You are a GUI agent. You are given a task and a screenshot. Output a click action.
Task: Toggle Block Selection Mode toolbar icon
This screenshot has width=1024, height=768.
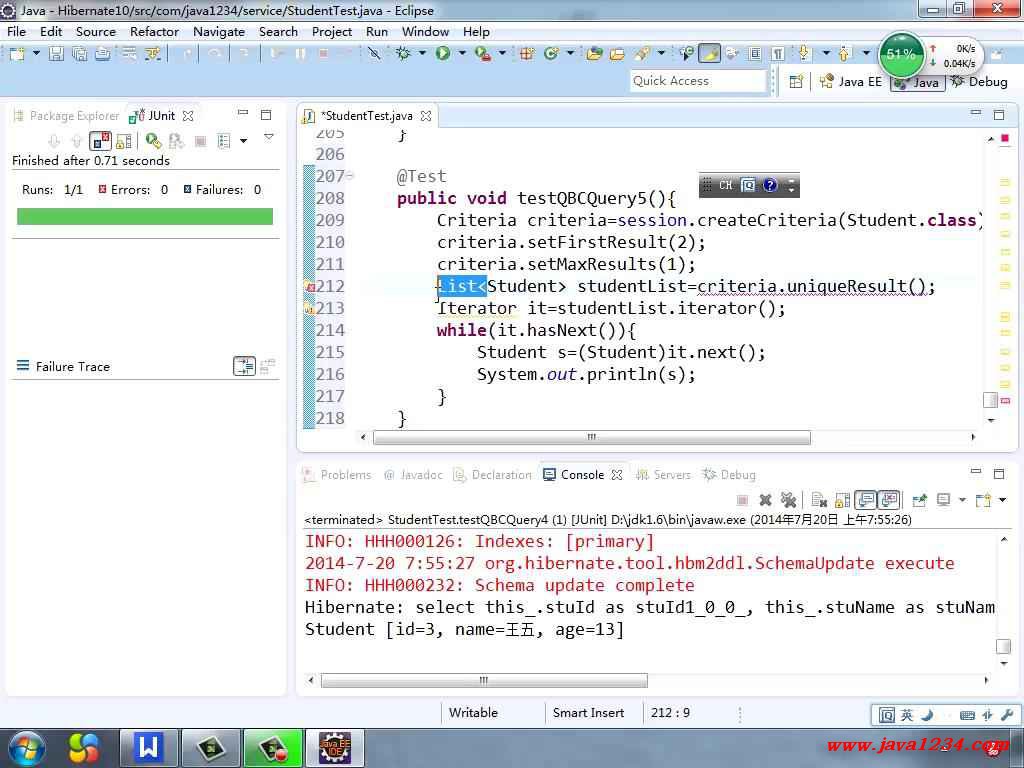[x=755, y=54]
